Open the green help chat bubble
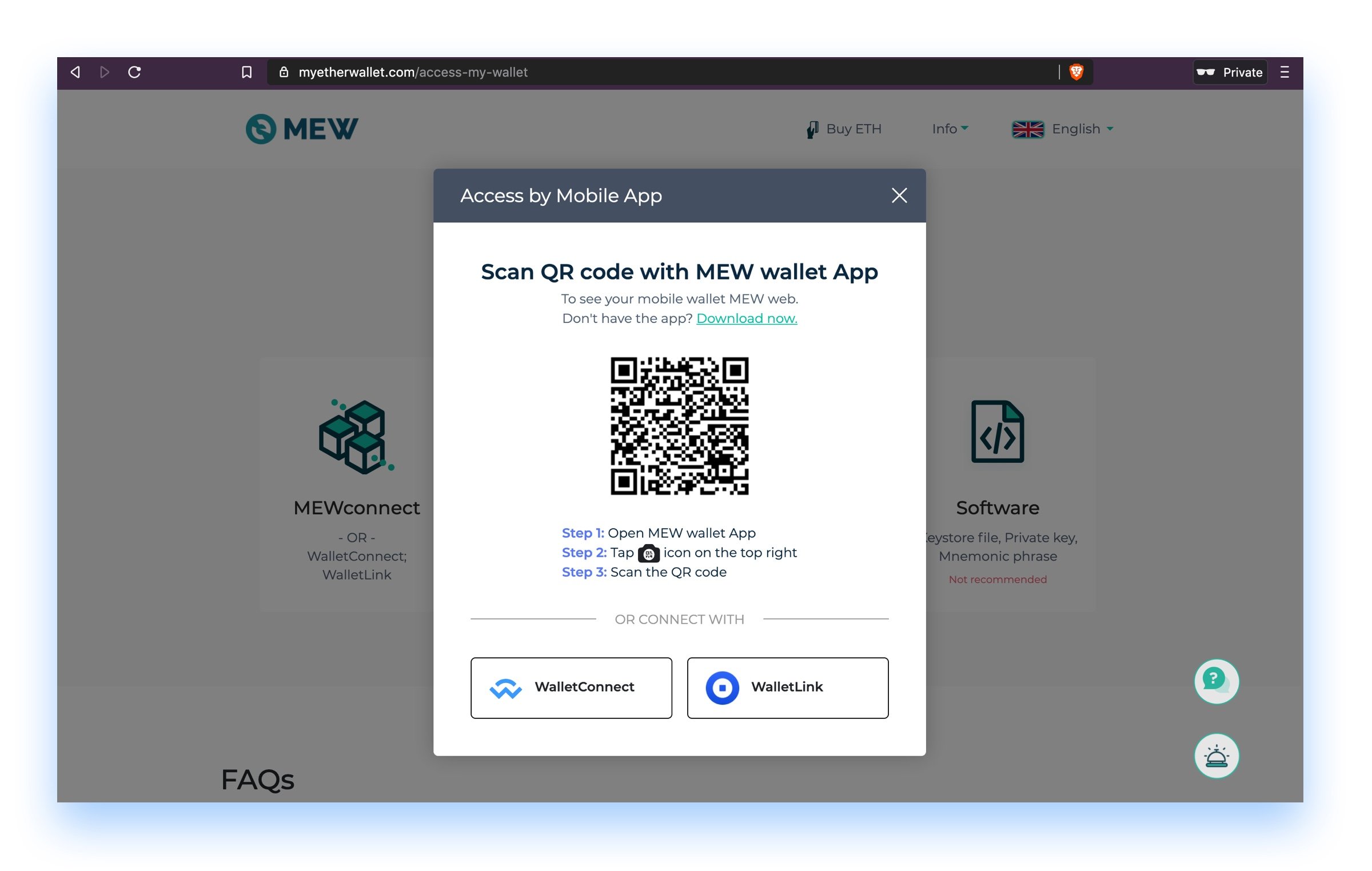 click(1217, 681)
